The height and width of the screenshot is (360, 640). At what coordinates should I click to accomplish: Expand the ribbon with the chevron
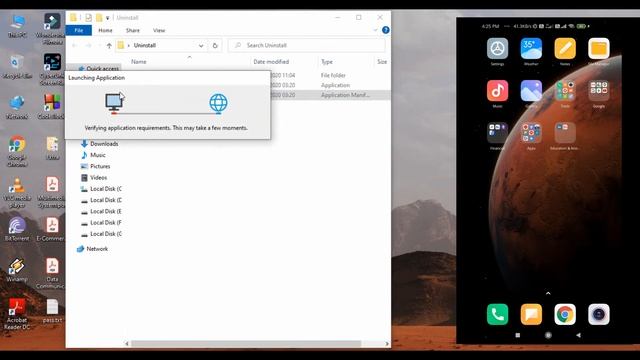click(375, 30)
